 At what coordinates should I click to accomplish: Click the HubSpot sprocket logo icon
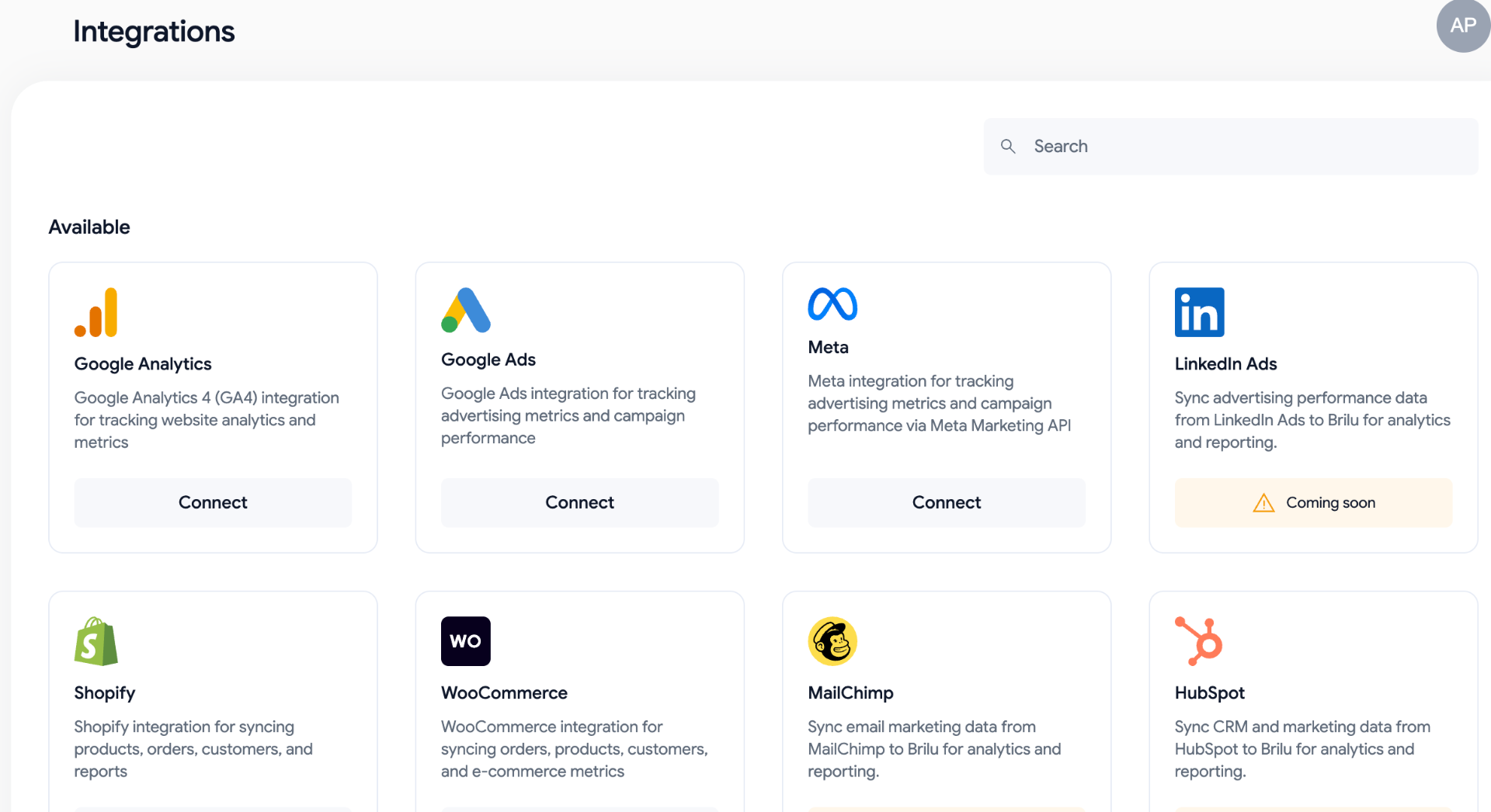(x=1199, y=641)
